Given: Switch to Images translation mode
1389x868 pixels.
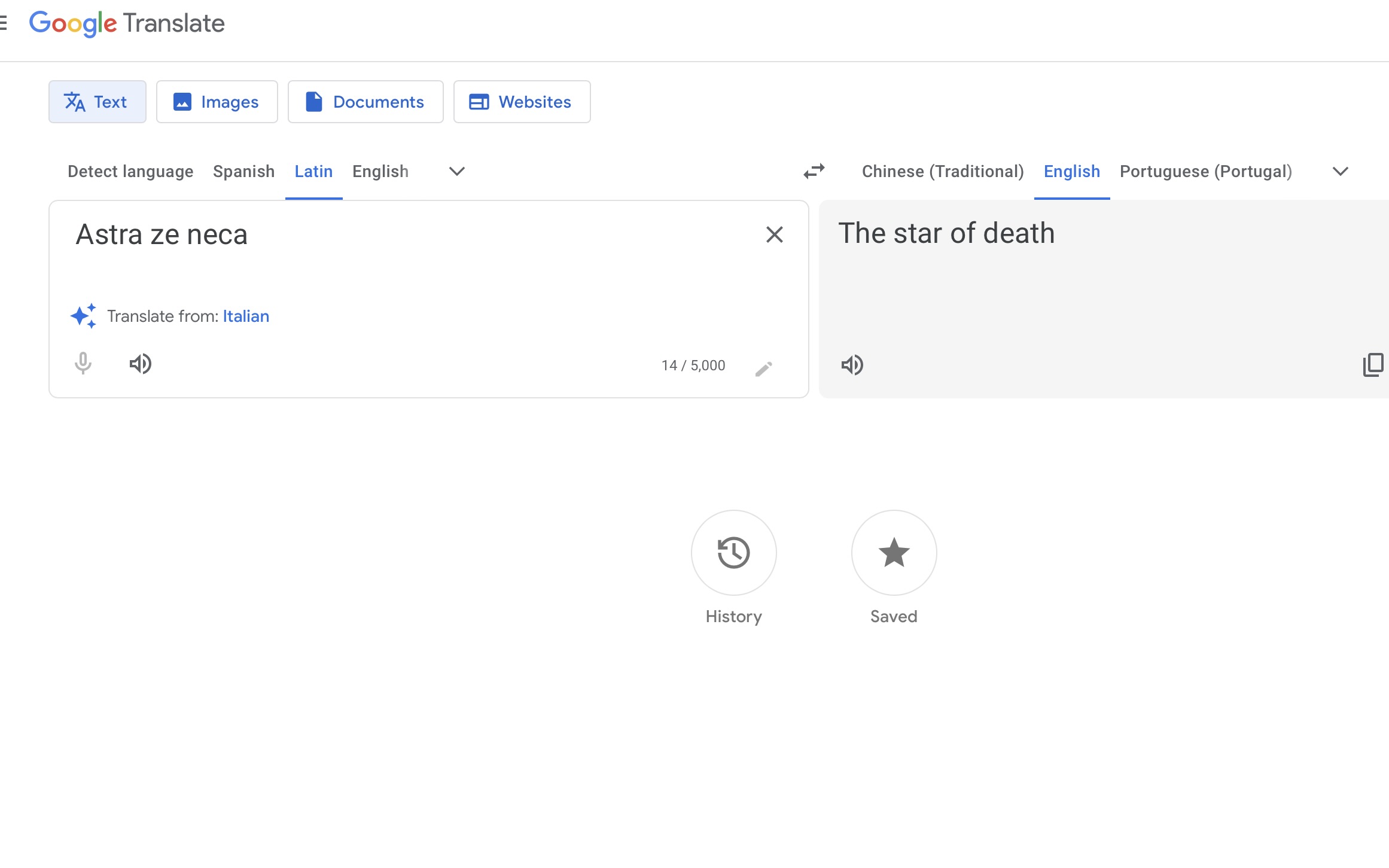Looking at the screenshot, I should point(217,102).
